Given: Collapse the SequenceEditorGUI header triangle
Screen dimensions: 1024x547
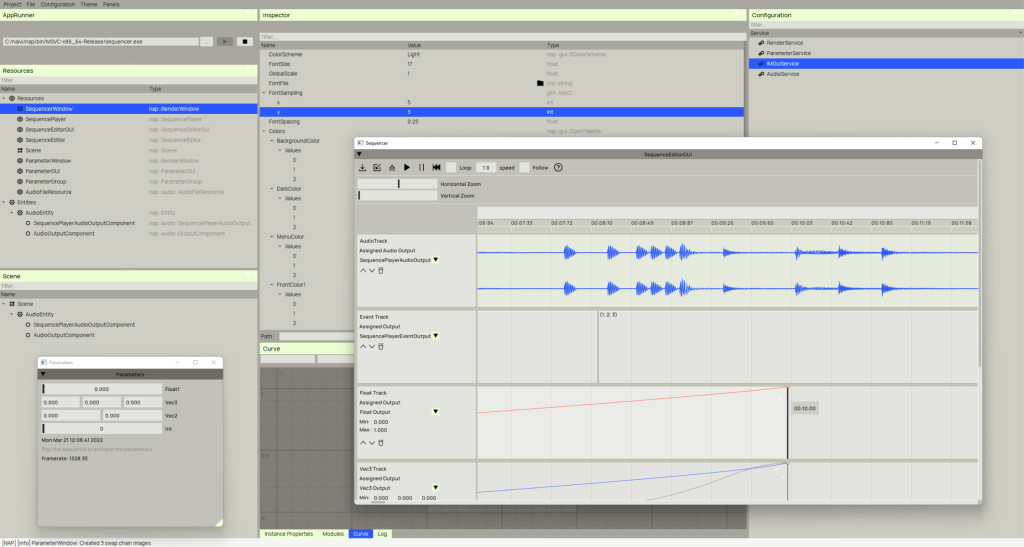Looking at the screenshot, I should point(360,155).
